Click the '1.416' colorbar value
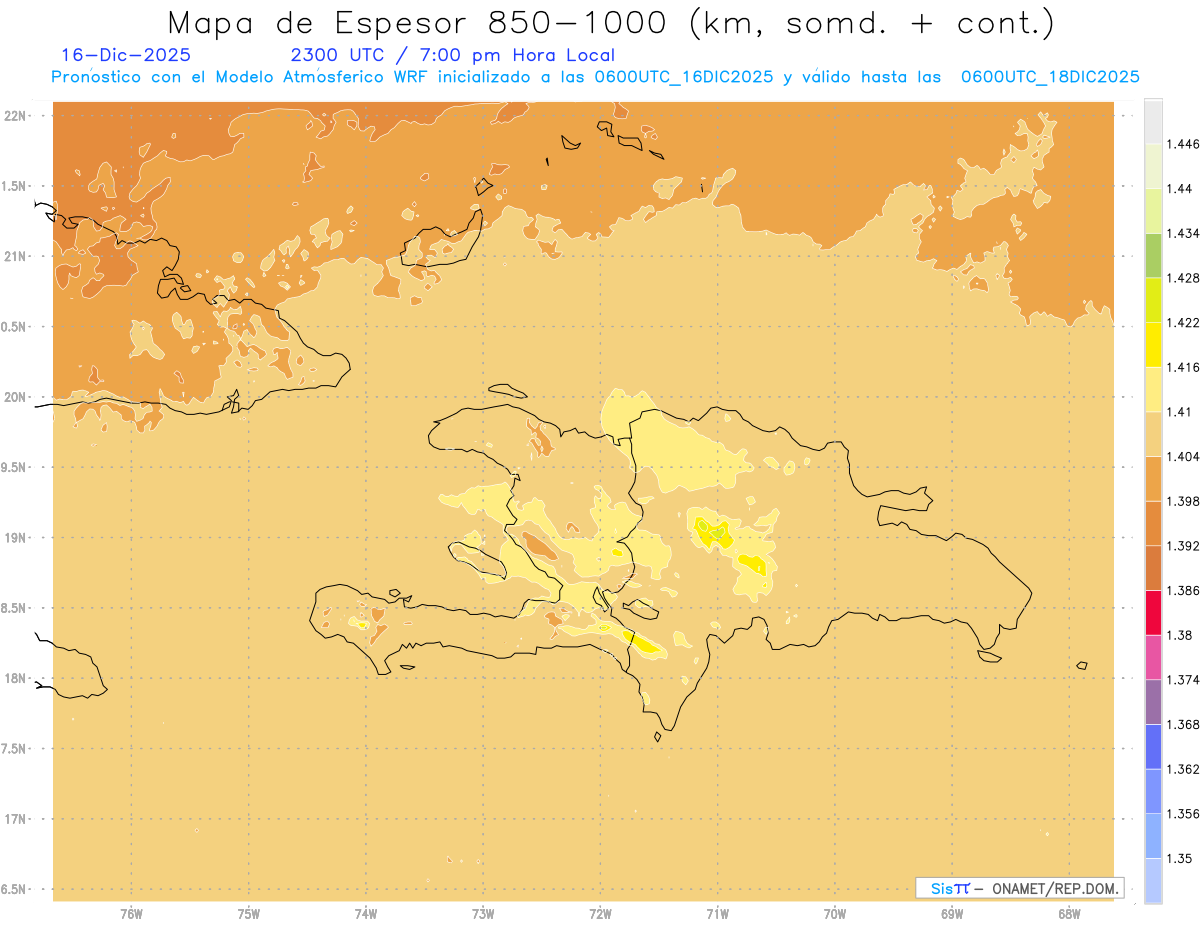Viewport: 1200px width, 927px height. [x=1181, y=367]
